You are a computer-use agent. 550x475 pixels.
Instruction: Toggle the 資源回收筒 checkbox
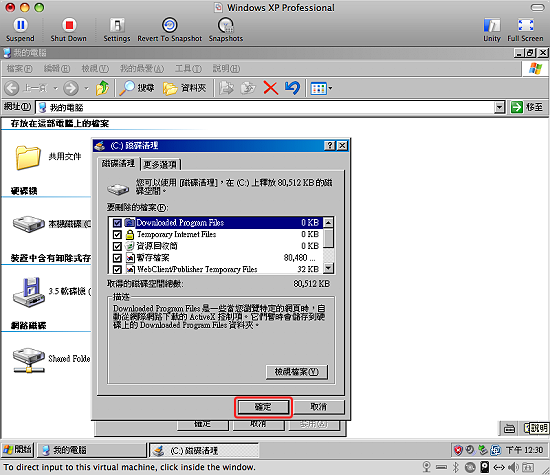(x=117, y=246)
